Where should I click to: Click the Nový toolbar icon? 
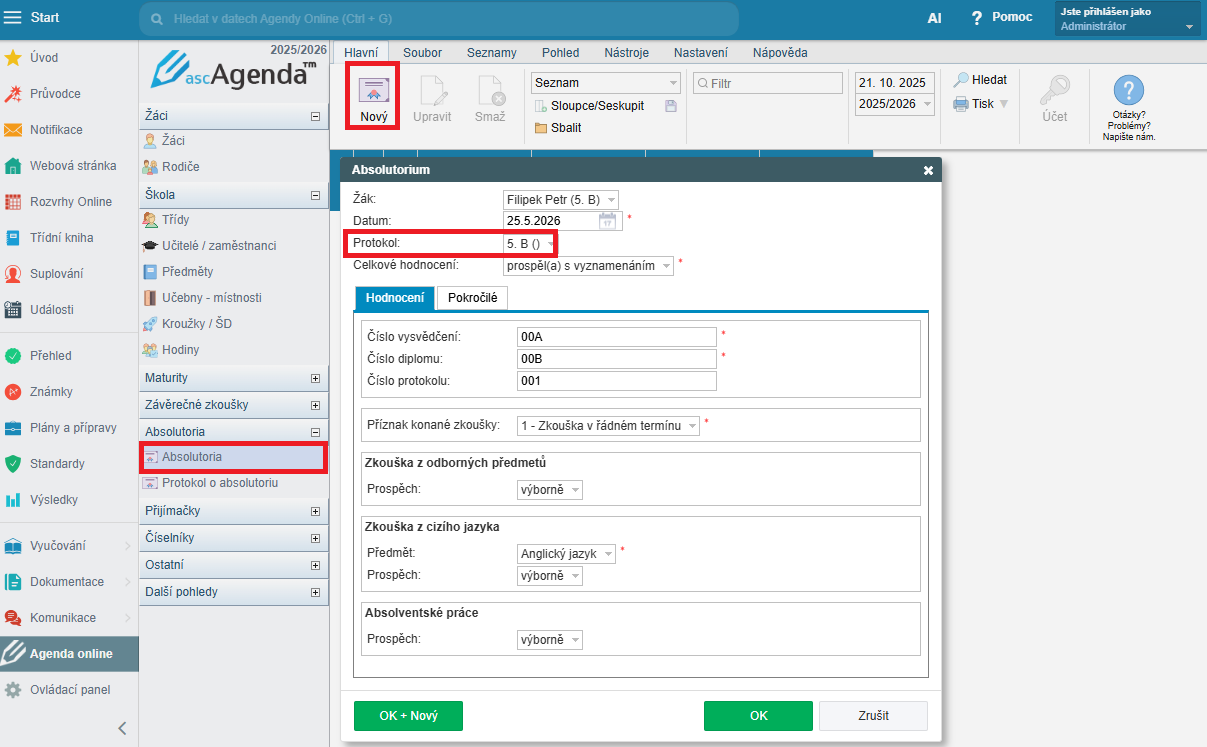point(373,89)
